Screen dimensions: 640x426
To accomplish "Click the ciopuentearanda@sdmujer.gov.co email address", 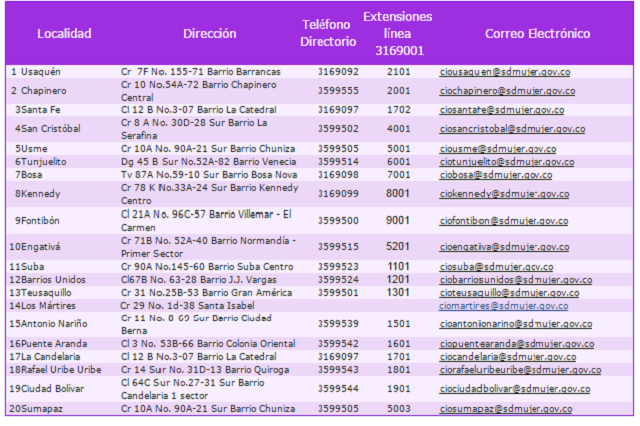I will (x=517, y=343).
